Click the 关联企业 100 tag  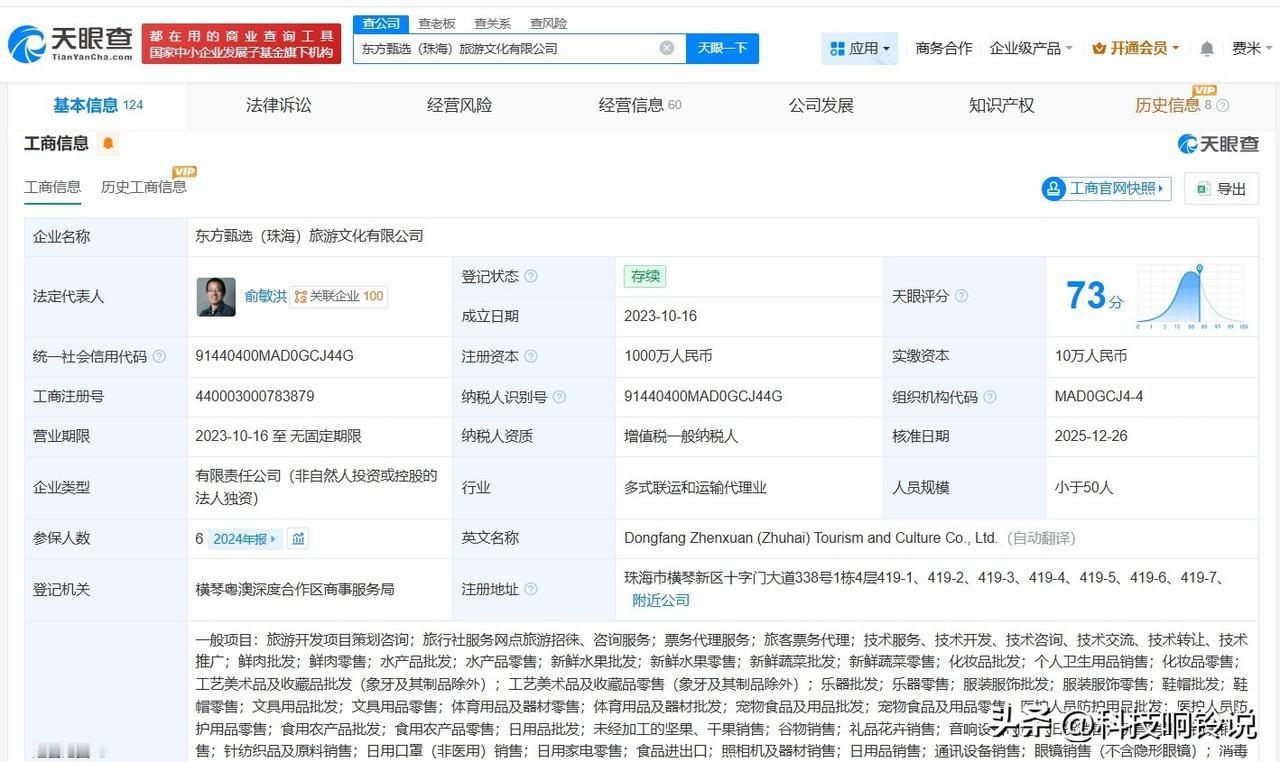tap(339, 297)
